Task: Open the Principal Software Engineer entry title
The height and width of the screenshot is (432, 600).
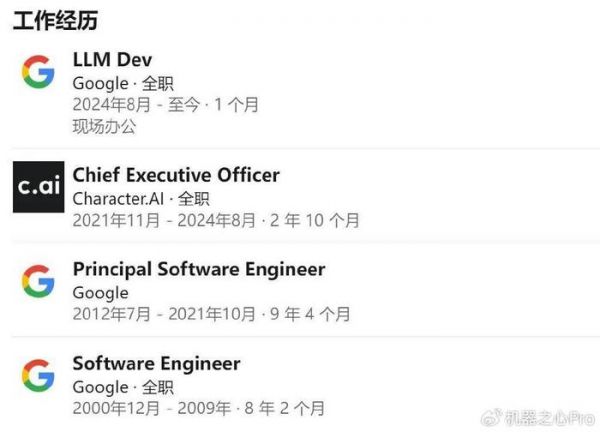Action: (x=199, y=270)
